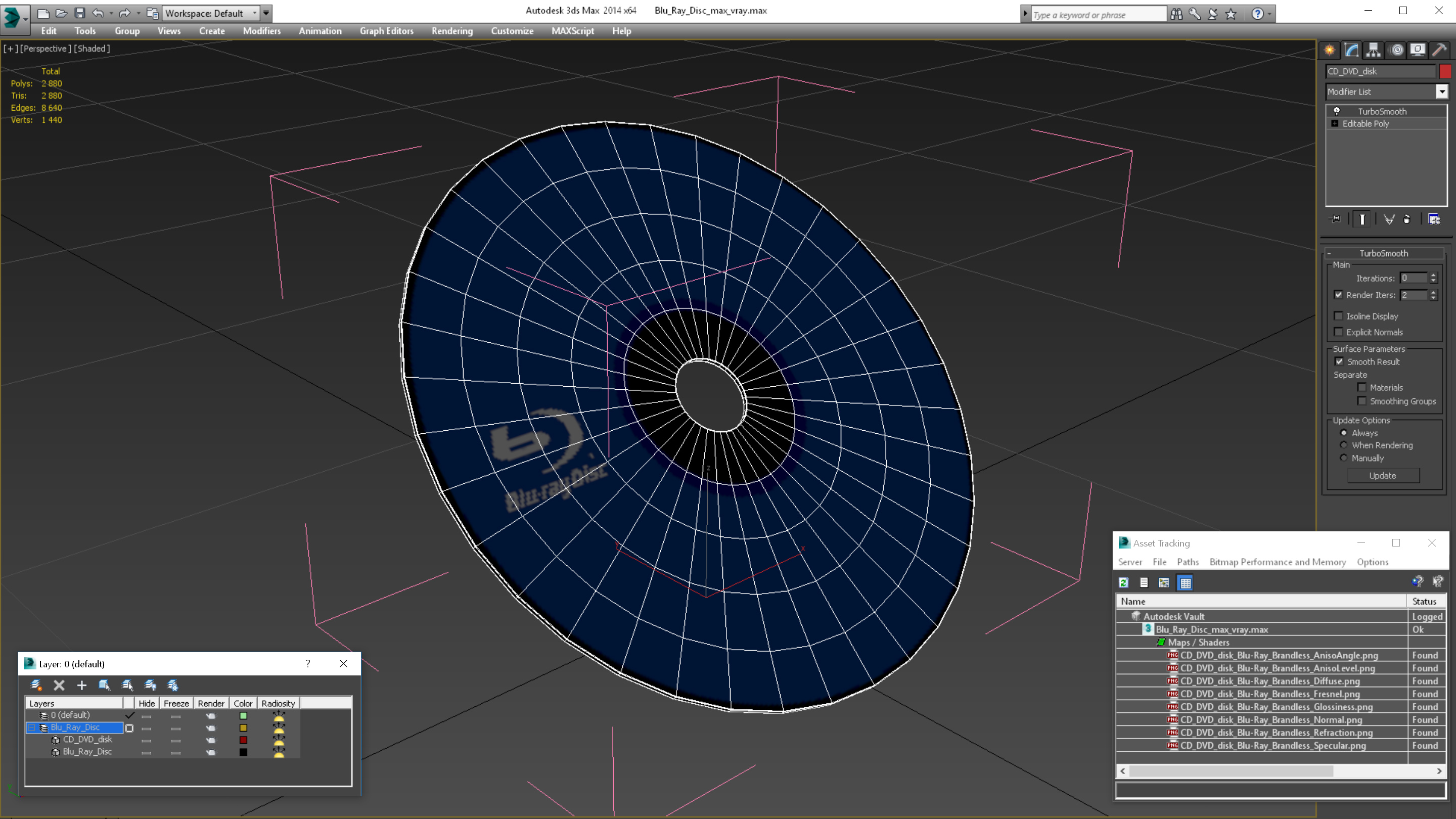Enable Separate by Materials checkbox
Screen dimensions: 1456x819
point(1361,387)
